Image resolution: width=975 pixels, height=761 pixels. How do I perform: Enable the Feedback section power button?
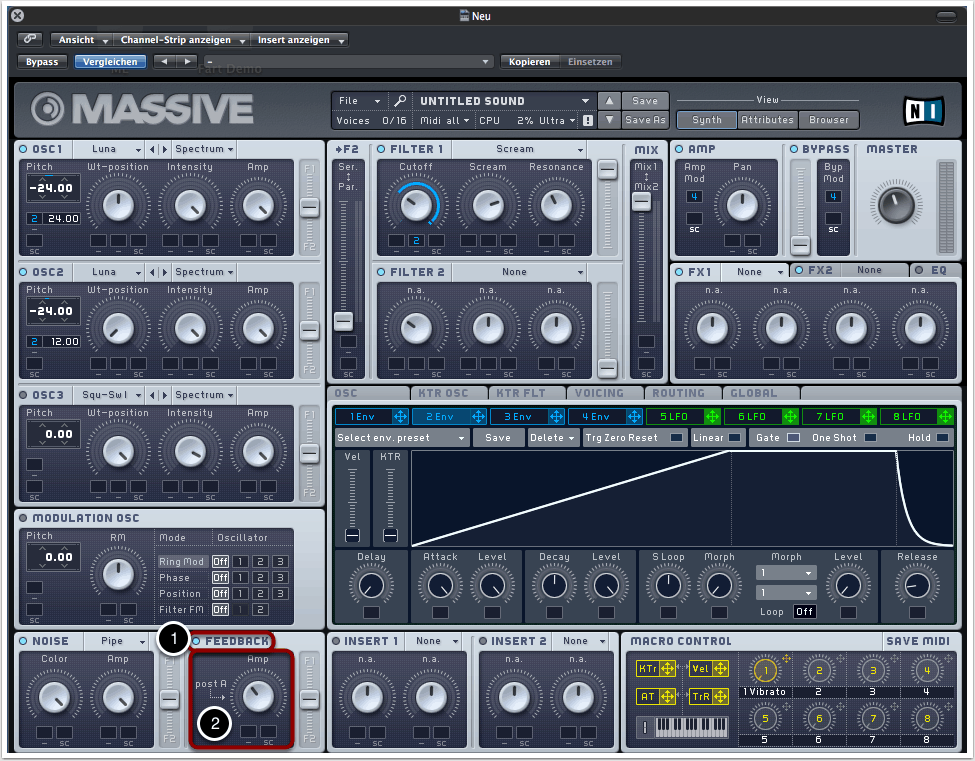[x=196, y=641]
